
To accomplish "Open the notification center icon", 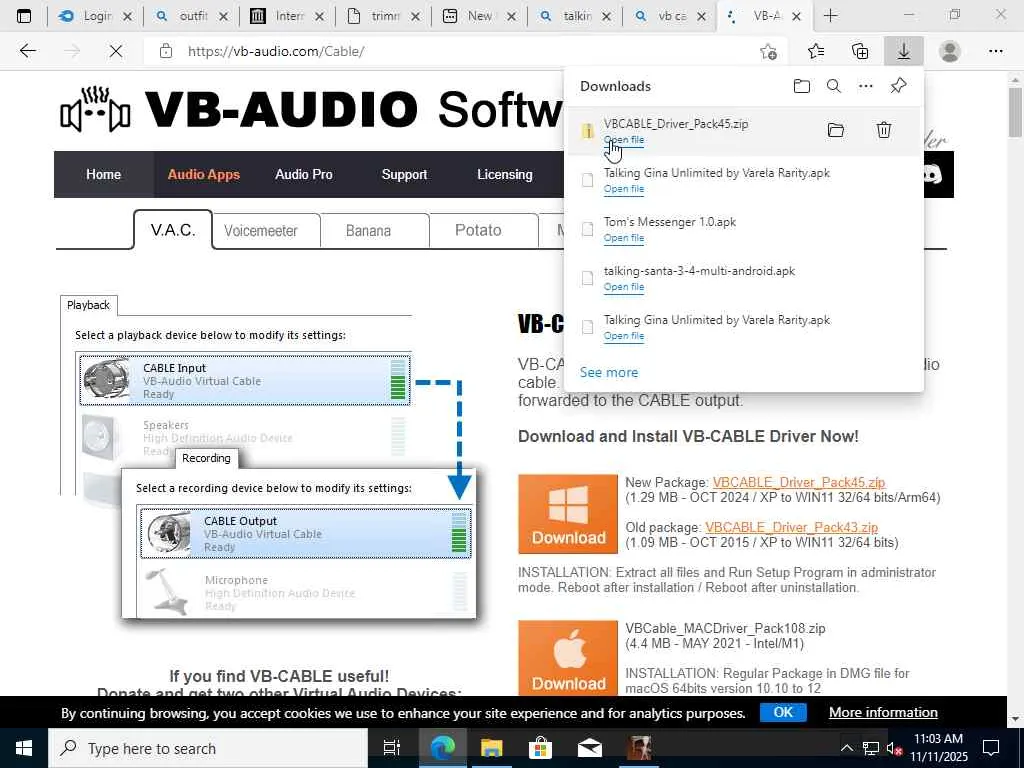I will (991, 748).
